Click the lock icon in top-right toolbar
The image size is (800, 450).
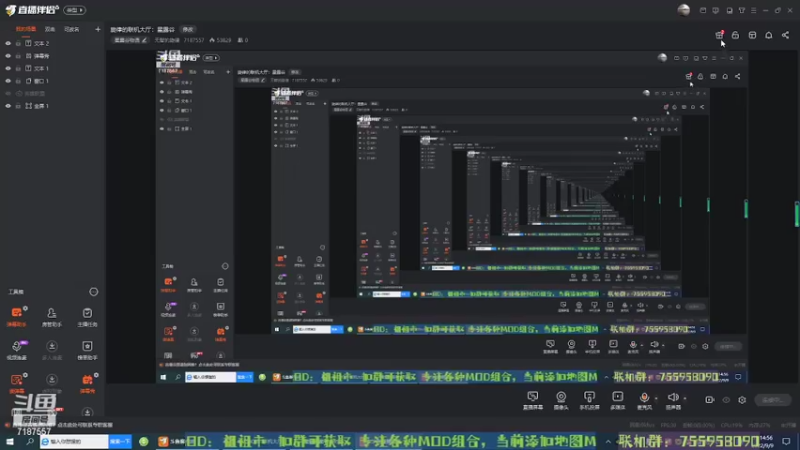[x=735, y=35]
